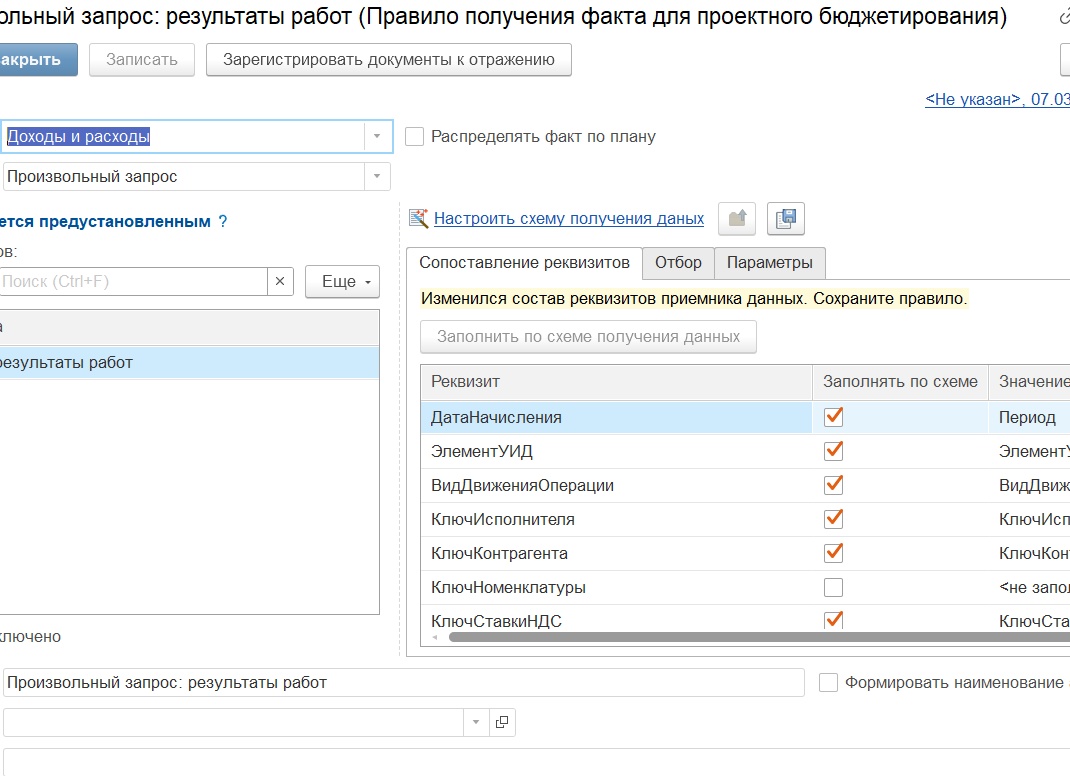Enable Распределять факт по плану checkbox
The width and height of the screenshot is (1070, 776).
point(414,136)
